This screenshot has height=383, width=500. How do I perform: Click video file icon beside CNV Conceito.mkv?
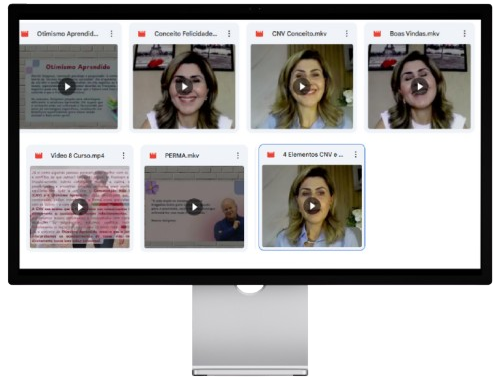pos(259,34)
